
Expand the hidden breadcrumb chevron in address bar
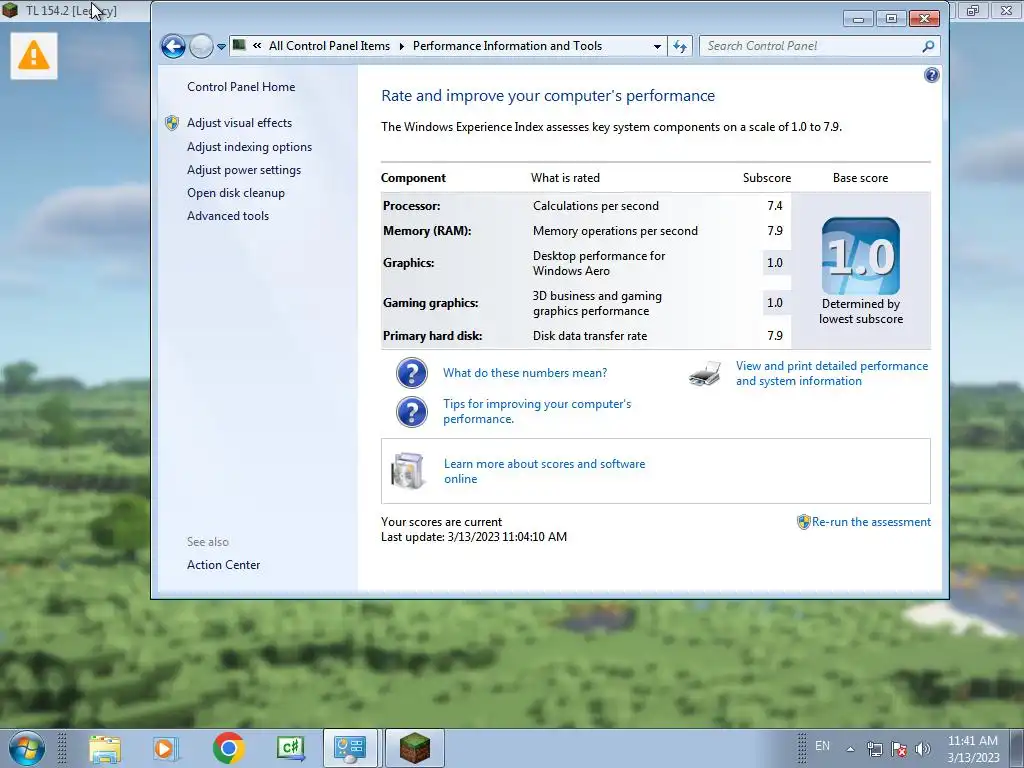(x=257, y=46)
